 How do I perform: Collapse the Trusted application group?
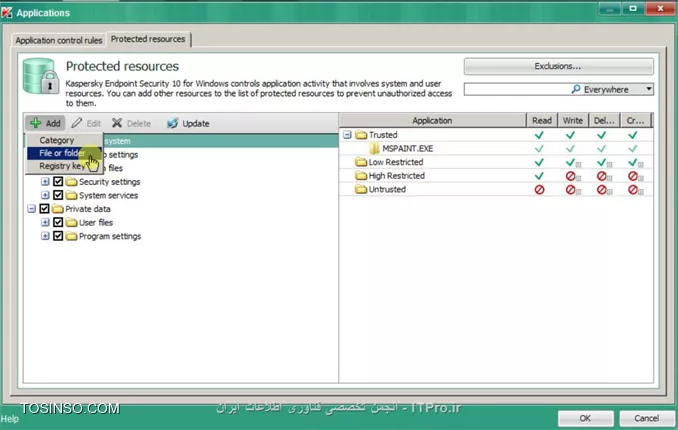347,135
